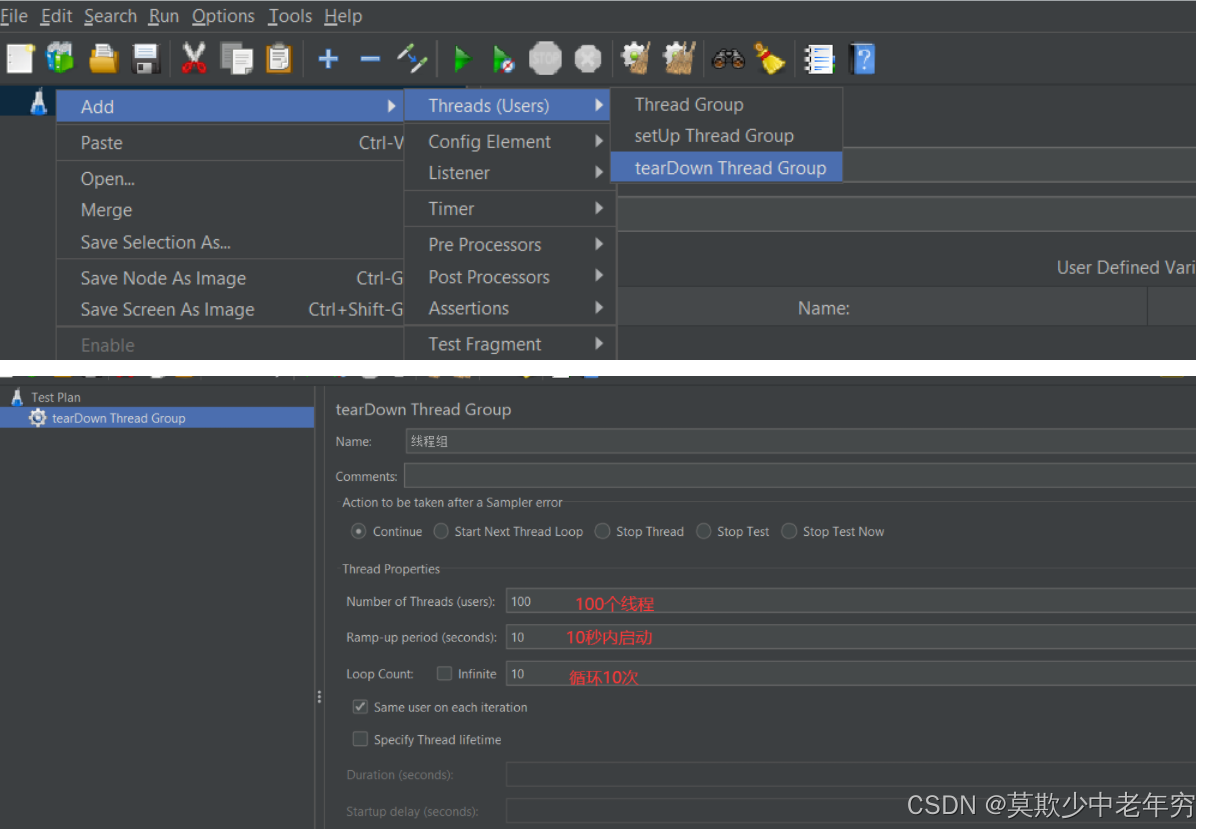Click the blue plus Expand All icon

pyautogui.click(x=328, y=59)
